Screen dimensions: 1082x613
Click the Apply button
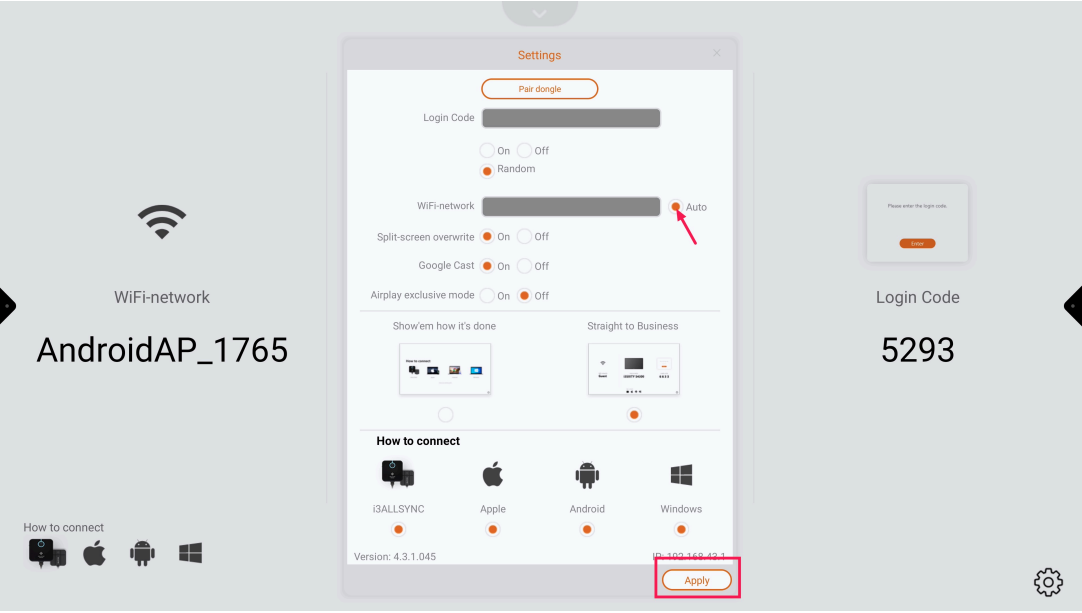697,580
